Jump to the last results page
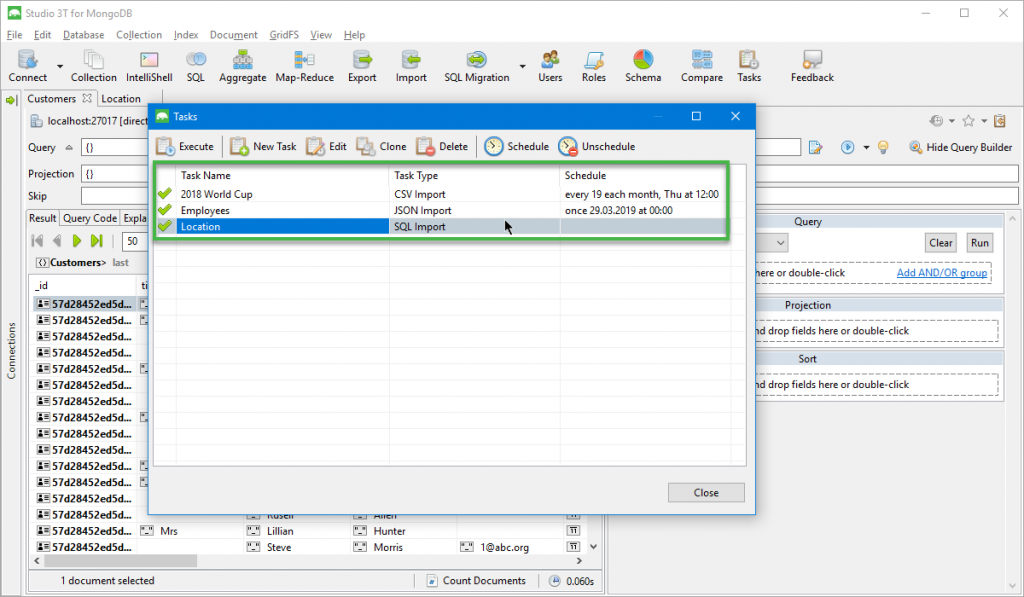Viewport: 1024px width, 597px height. coord(97,241)
